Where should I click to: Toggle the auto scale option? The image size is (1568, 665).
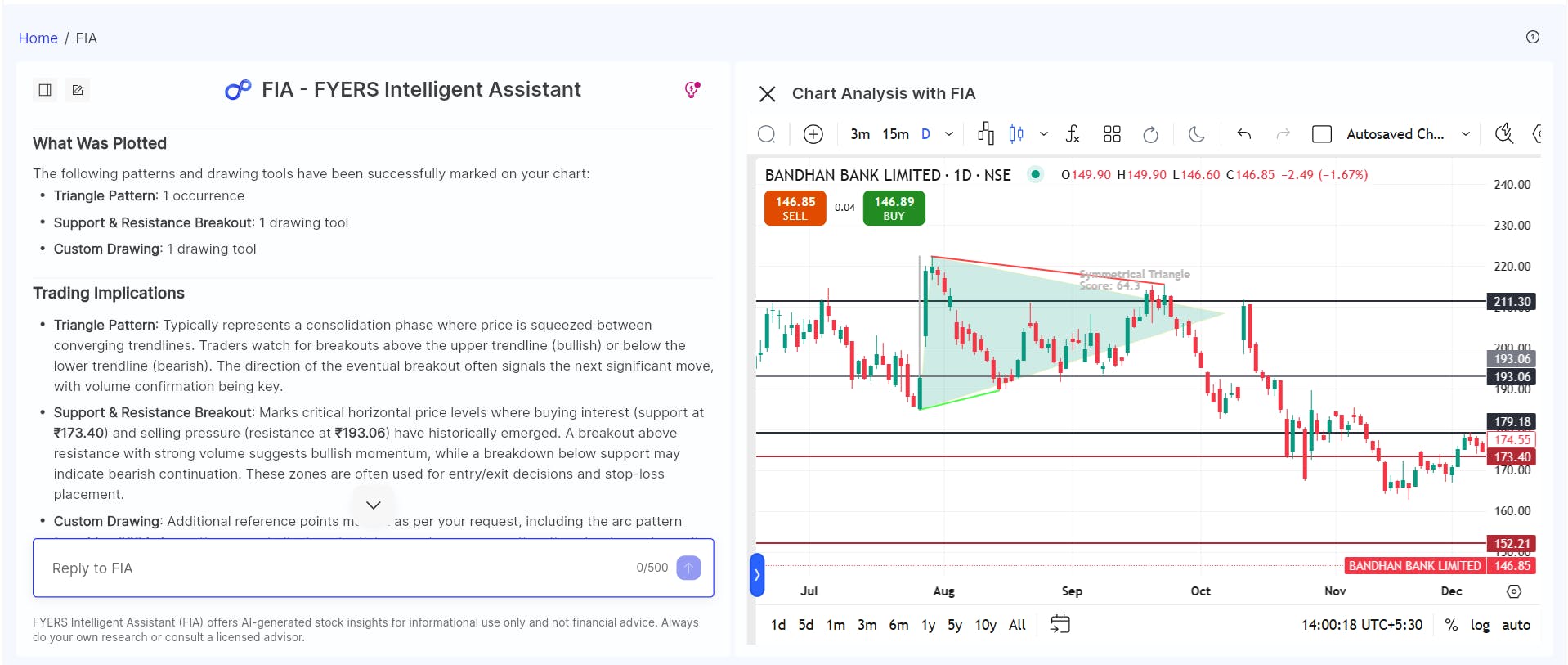click(x=1516, y=625)
